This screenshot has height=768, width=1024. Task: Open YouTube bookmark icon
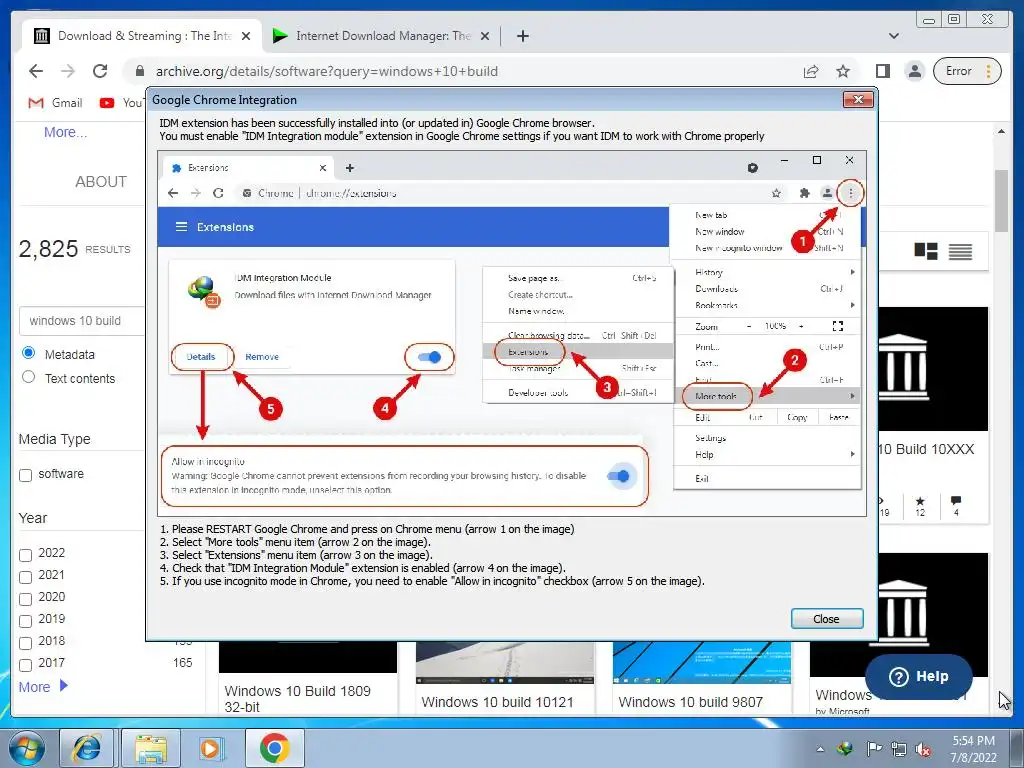107,103
